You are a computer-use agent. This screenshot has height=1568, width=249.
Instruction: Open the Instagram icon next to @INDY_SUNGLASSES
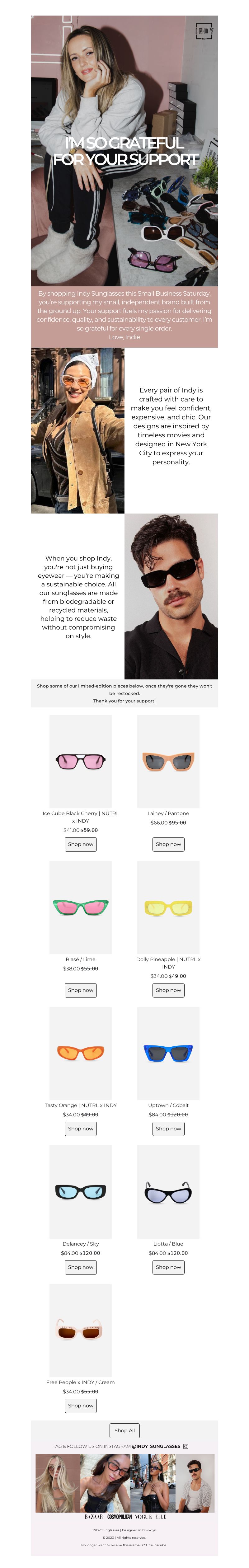186,1446
